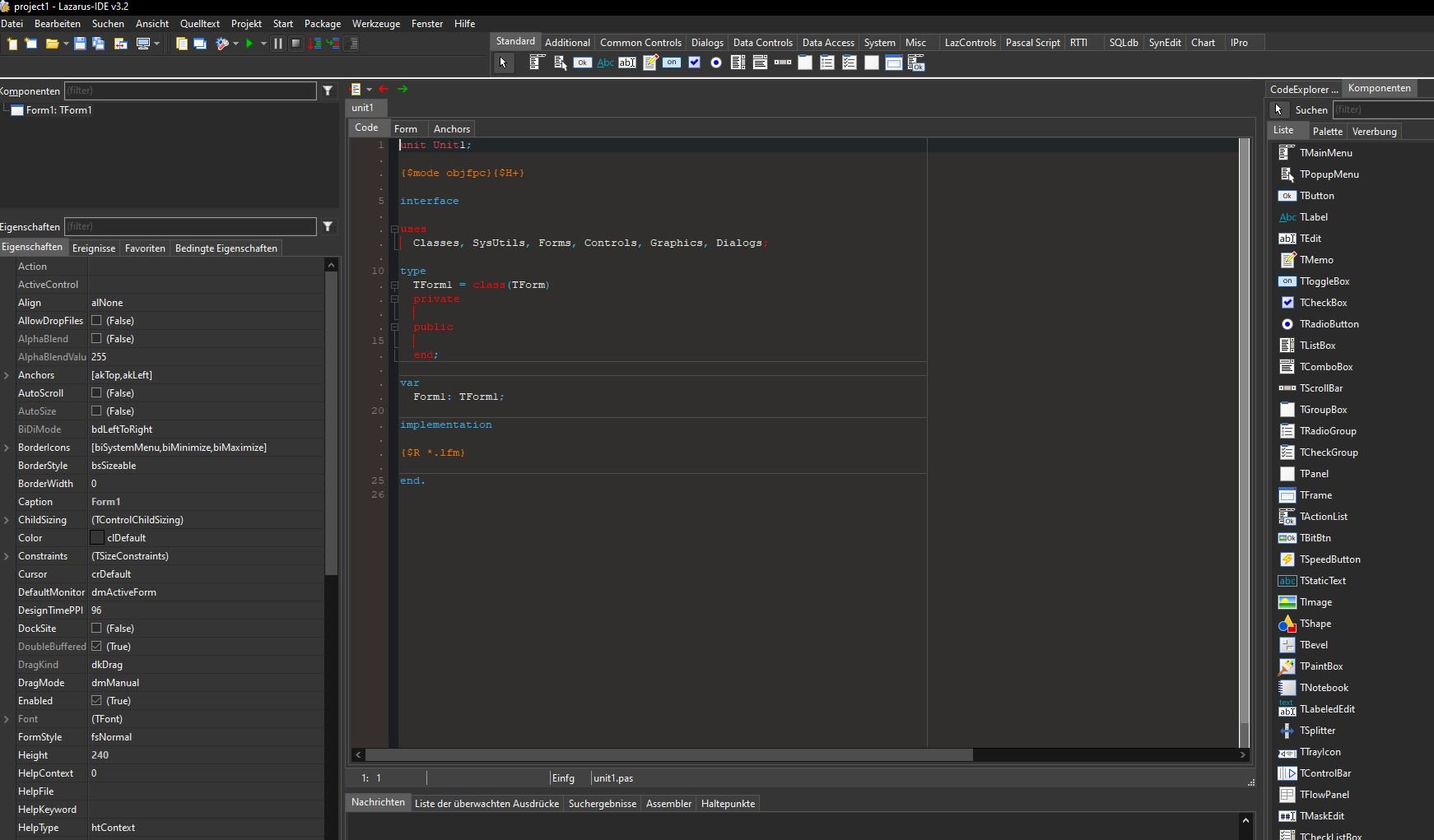Click the Eigenschaften filter input field

190,226
